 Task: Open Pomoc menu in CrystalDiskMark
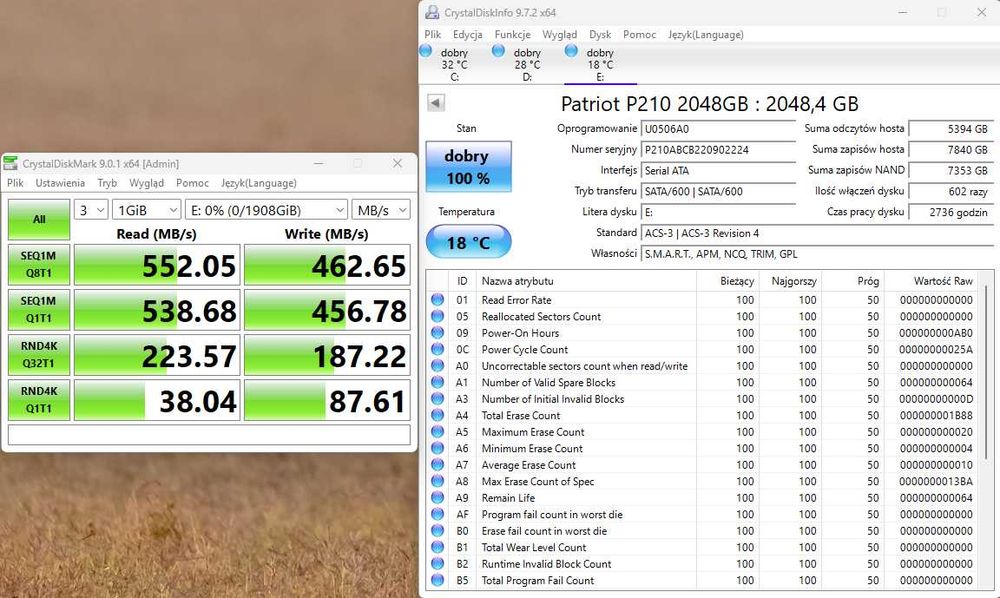193,183
